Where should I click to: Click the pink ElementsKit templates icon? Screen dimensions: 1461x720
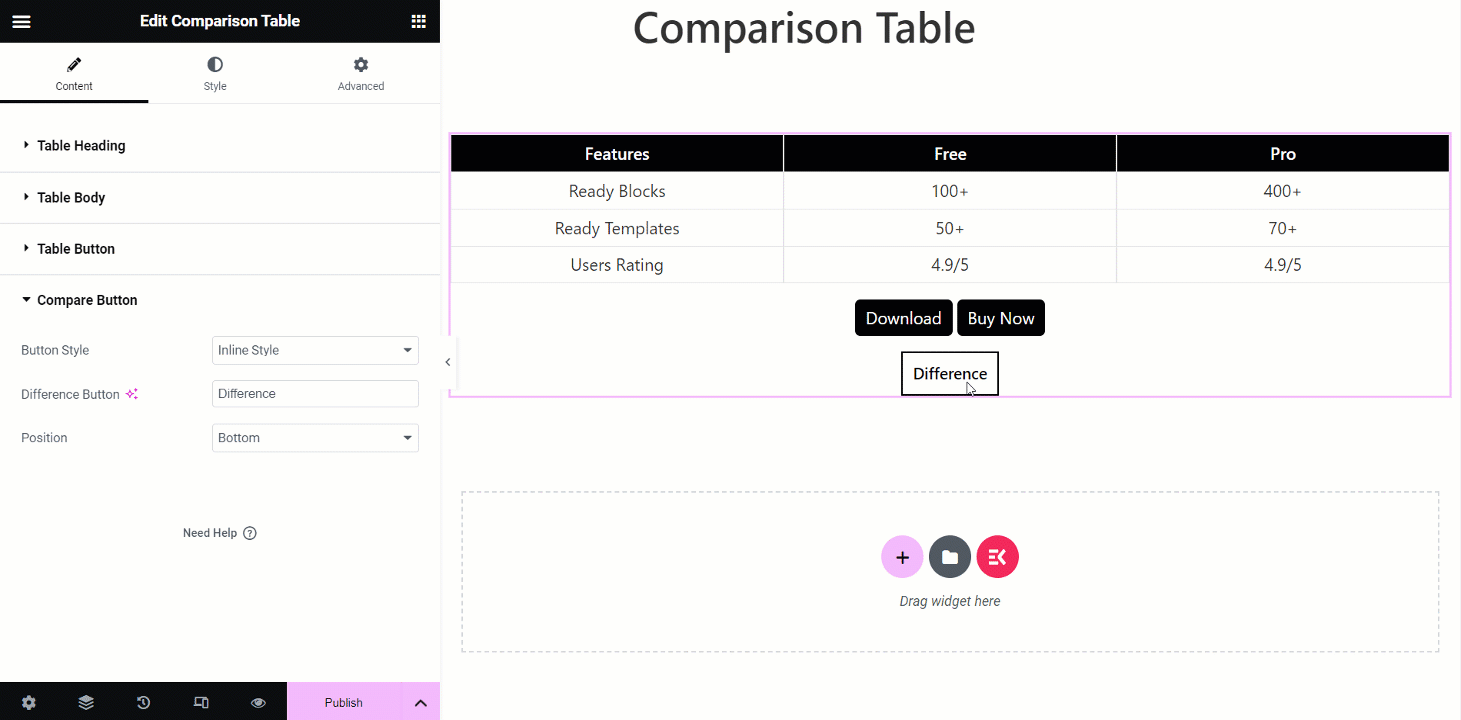(x=998, y=557)
